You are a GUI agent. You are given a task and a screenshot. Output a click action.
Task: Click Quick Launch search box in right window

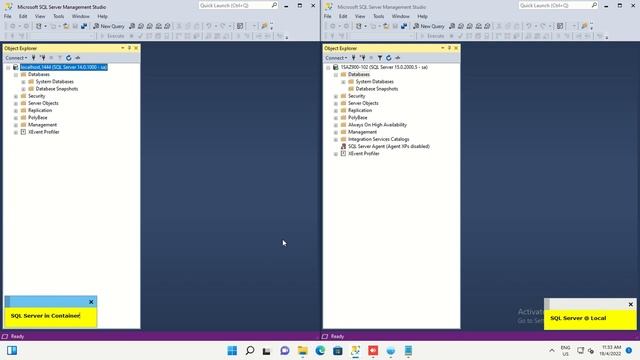[x=558, y=5]
